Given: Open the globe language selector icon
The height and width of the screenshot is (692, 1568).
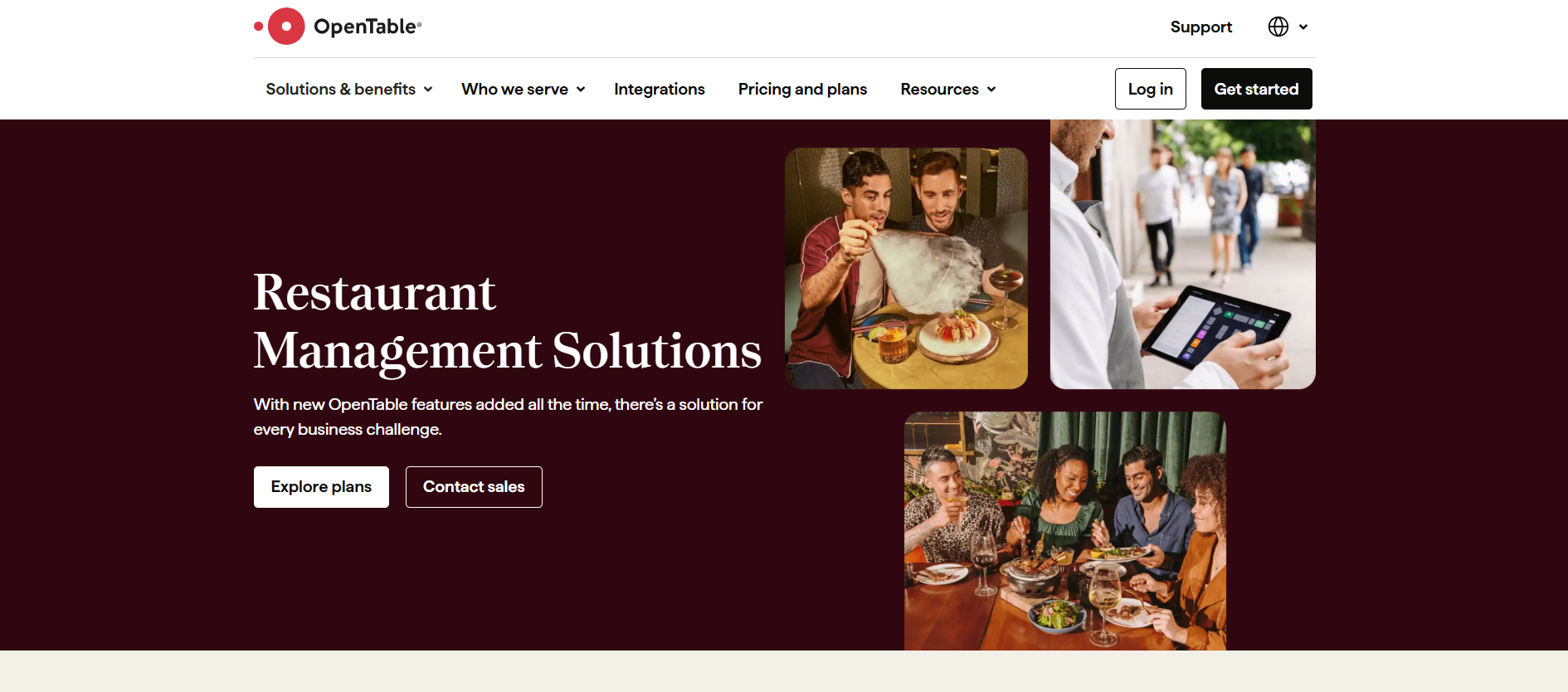Looking at the screenshot, I should coord(1278,27).
